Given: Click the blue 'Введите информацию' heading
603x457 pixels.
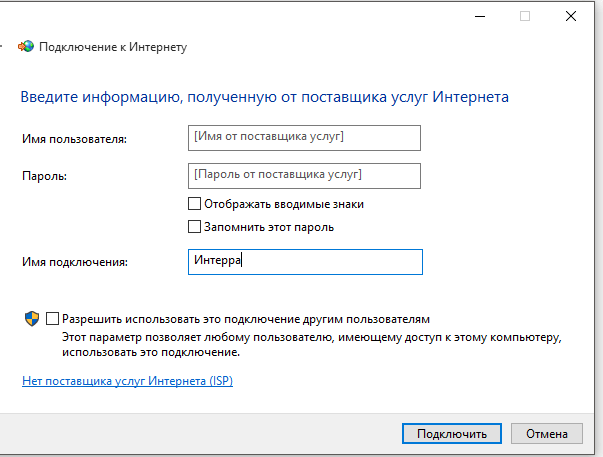Looking at the screenshot, I should click(x=265, y=97).
